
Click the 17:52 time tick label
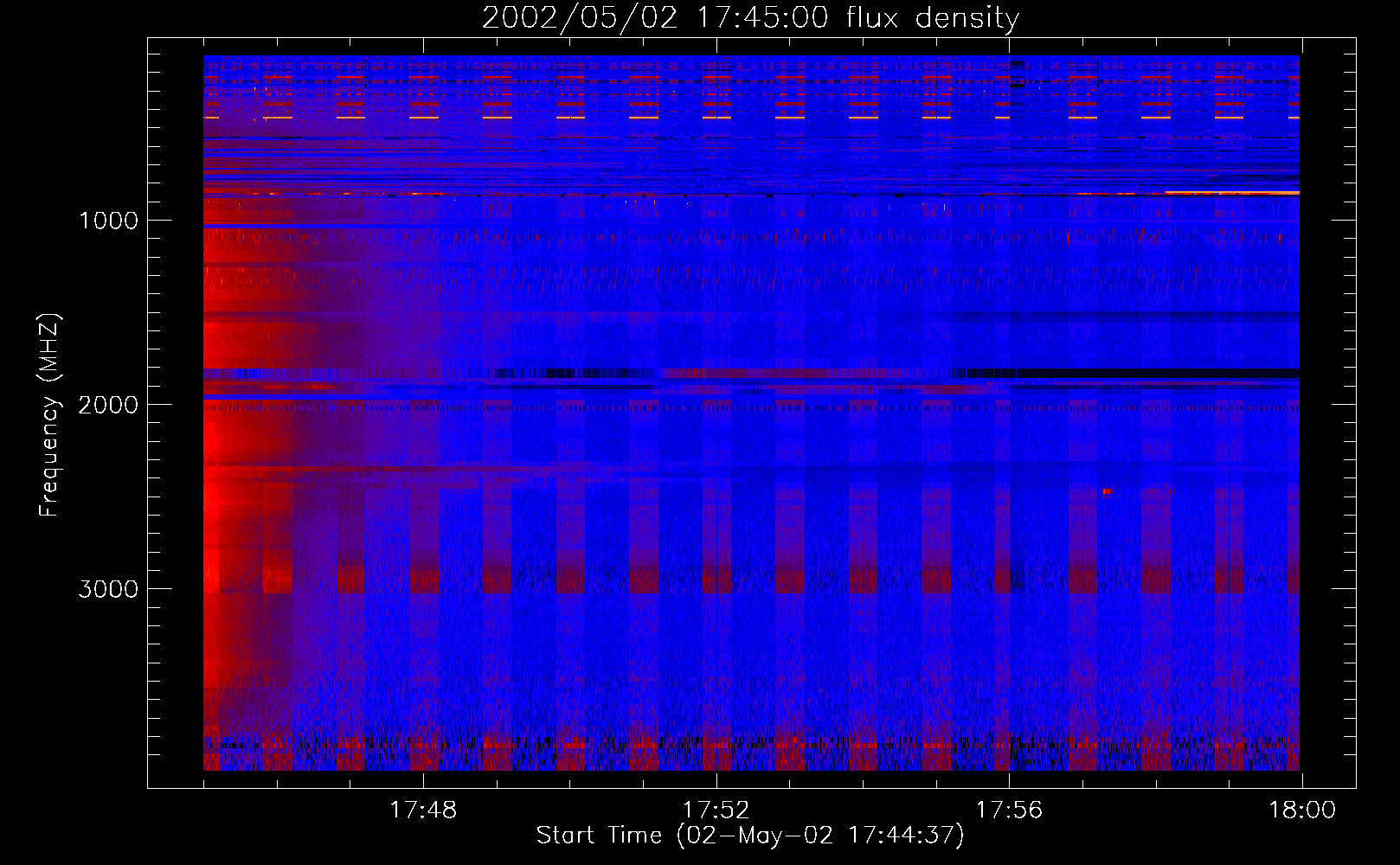[716, 811]
